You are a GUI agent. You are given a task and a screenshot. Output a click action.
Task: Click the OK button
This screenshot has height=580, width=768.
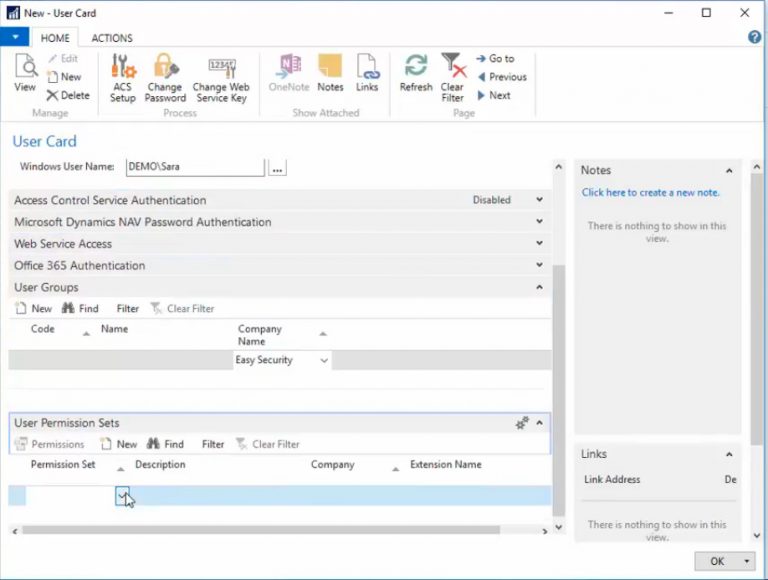point(717,561)
